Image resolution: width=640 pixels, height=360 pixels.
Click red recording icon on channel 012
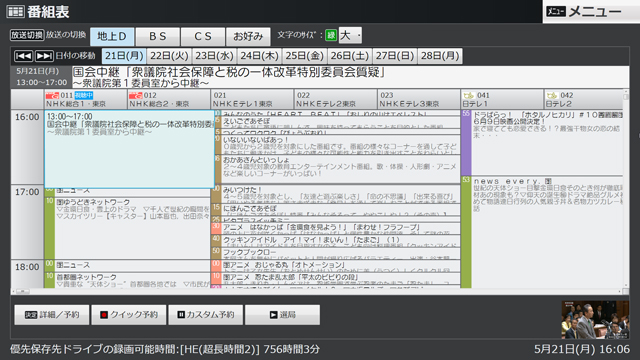(x=136, y=96)
